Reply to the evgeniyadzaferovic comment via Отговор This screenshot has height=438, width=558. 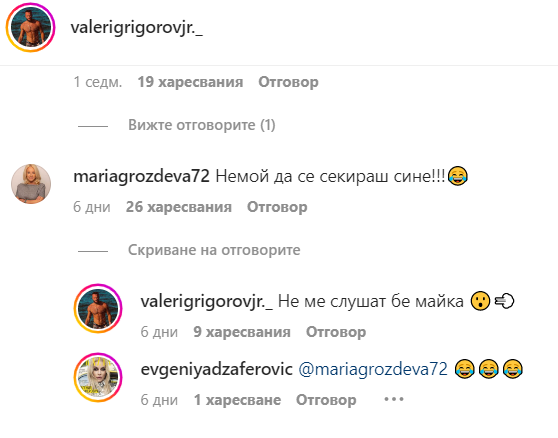pos(326,400)
